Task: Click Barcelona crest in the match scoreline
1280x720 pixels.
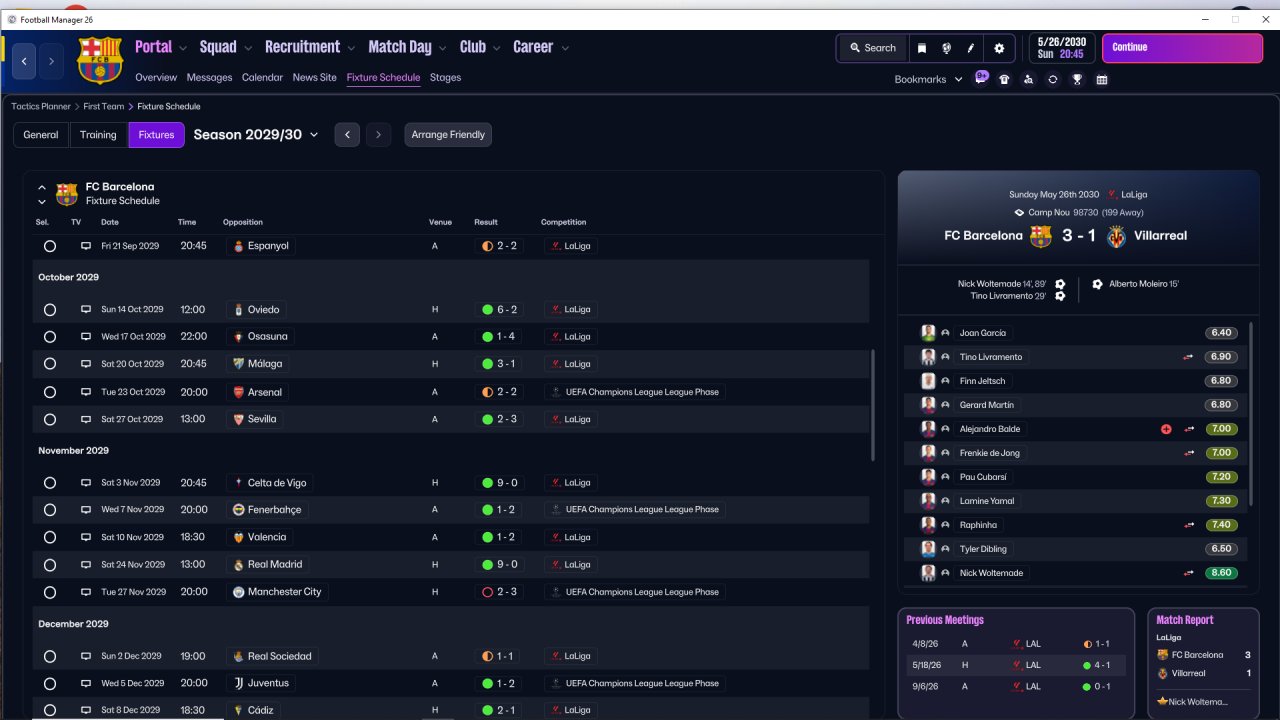Action: pyautogui.click(x=1041, y=236)
